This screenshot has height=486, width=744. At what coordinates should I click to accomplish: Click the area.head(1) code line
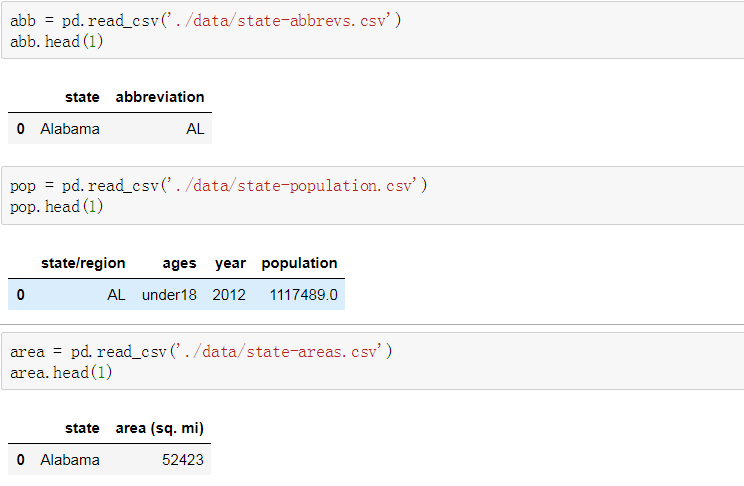[x=60, y=373]
